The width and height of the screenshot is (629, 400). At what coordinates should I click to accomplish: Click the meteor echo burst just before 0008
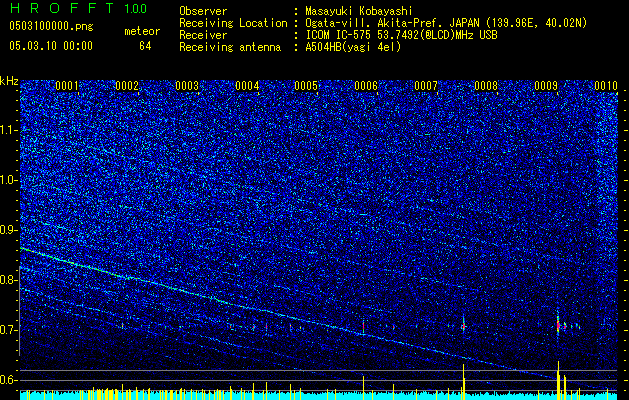pos(463,326)
